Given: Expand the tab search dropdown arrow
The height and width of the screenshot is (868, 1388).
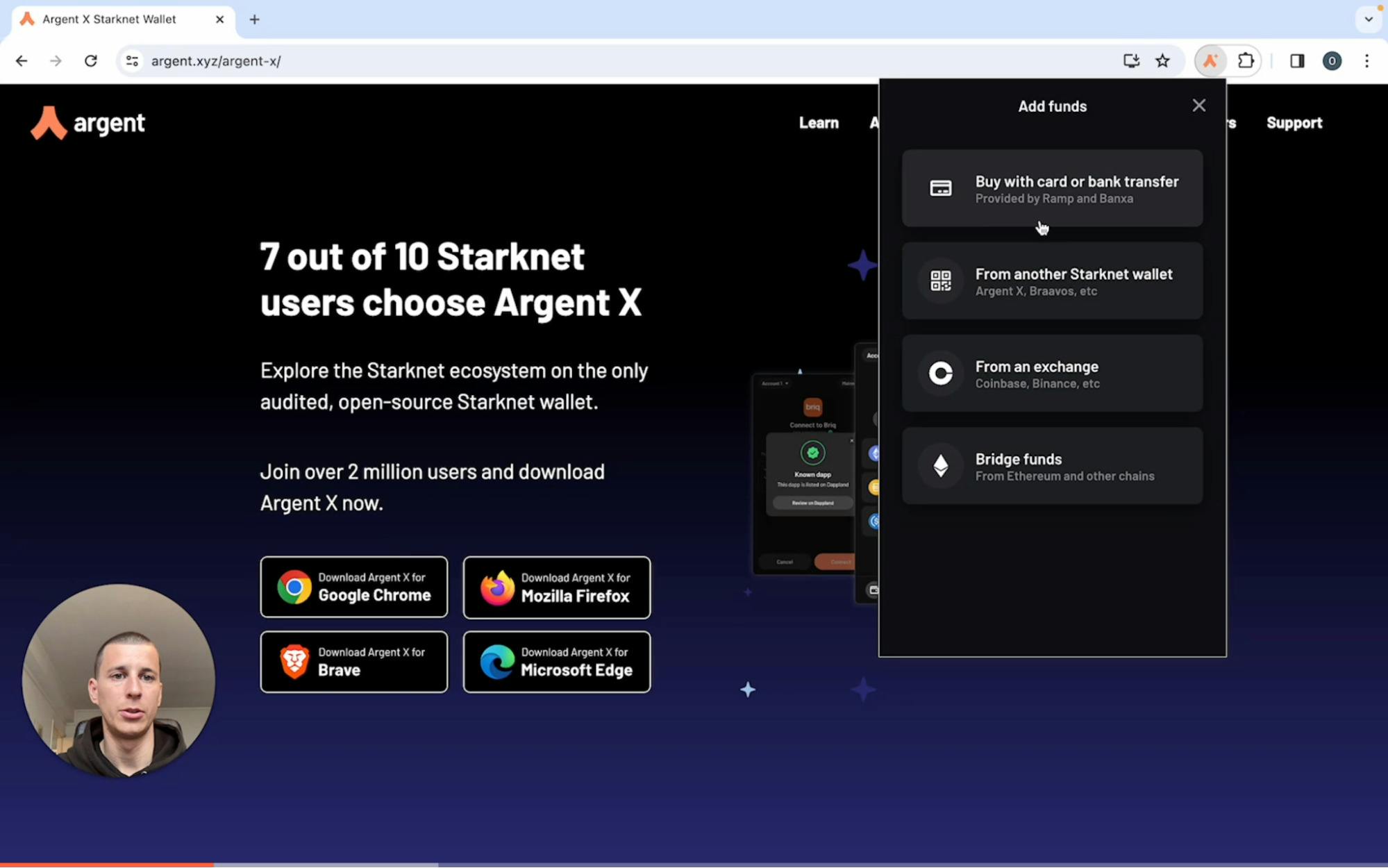Looking at the screenshot, I should 1369,19.
